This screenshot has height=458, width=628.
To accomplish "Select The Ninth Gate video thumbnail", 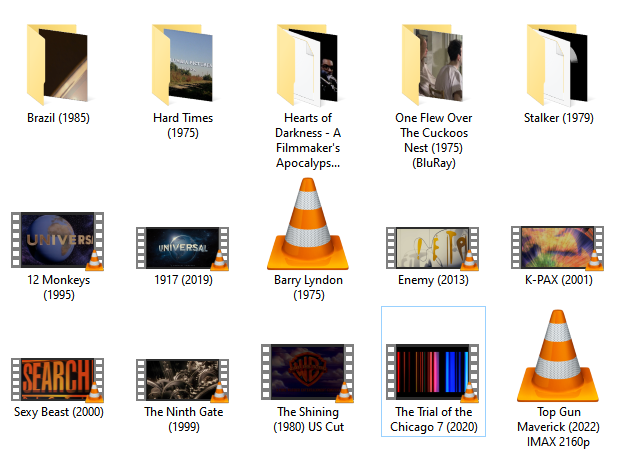I will click(182, 380).
